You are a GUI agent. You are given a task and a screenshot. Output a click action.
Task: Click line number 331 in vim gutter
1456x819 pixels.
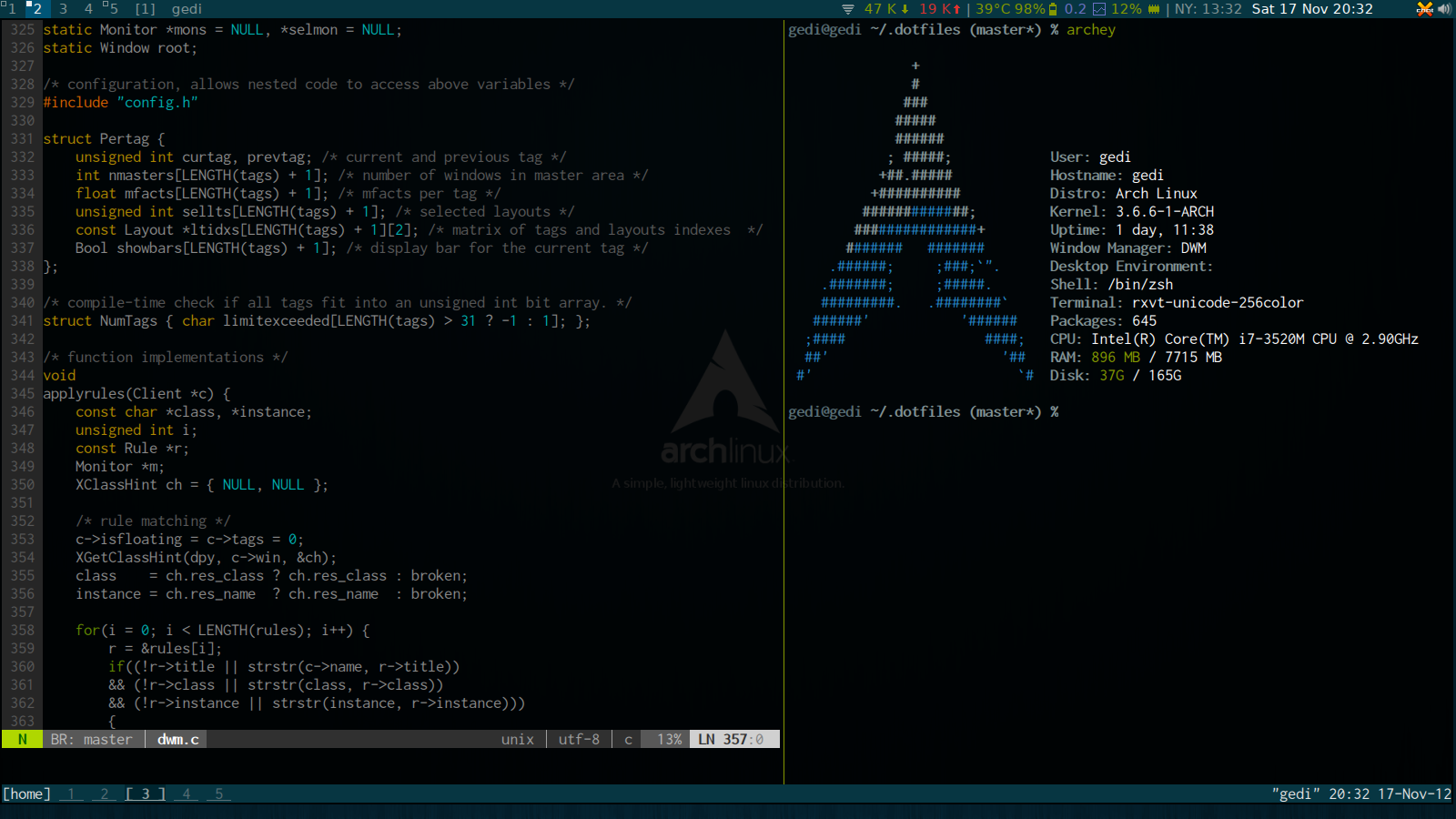(22, 138)
